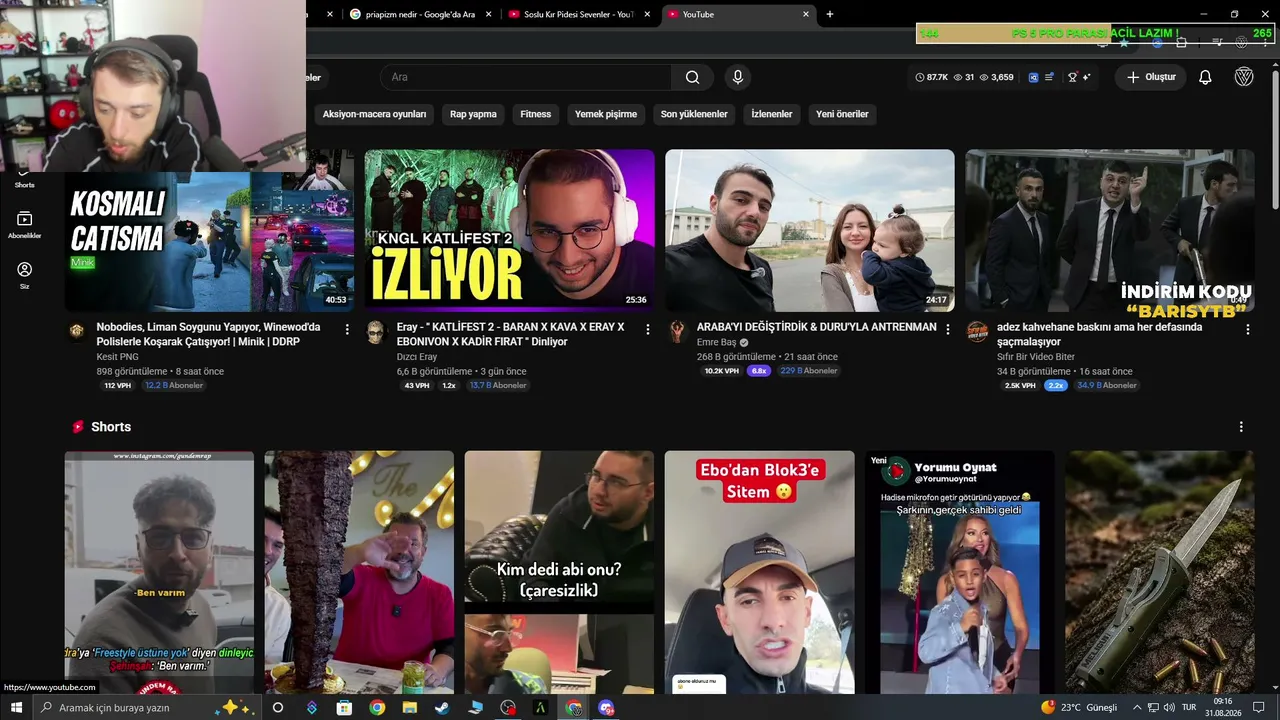Play the KNGL KATLİFEST 2 İZLİYOR thumbnail
This screenshot has height=720, width=1280.
[x=509, y=231]
